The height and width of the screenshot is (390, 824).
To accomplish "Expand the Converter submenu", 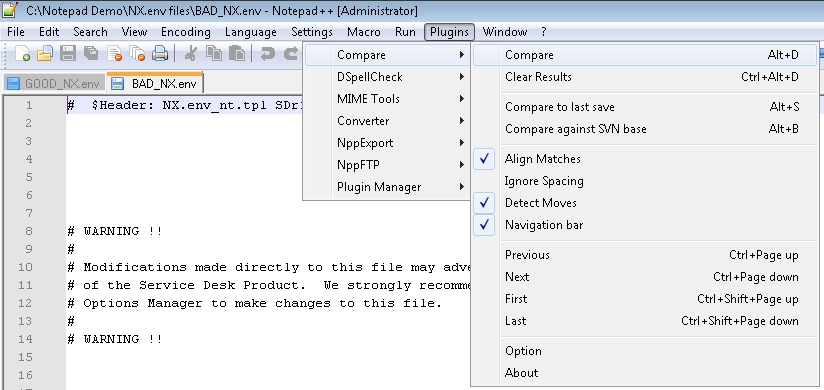I will tap(387, 121).
